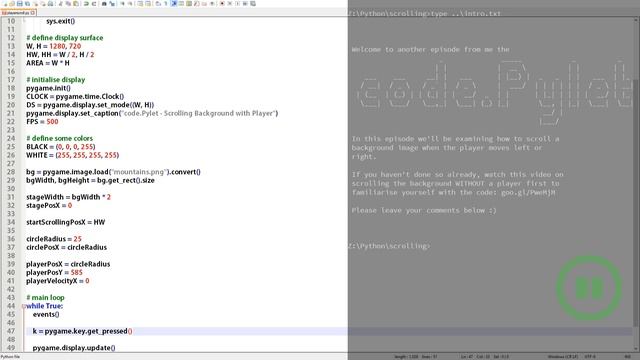Click run macro multiple times icon
Viewport: 640px width, 360px height.
245,4
